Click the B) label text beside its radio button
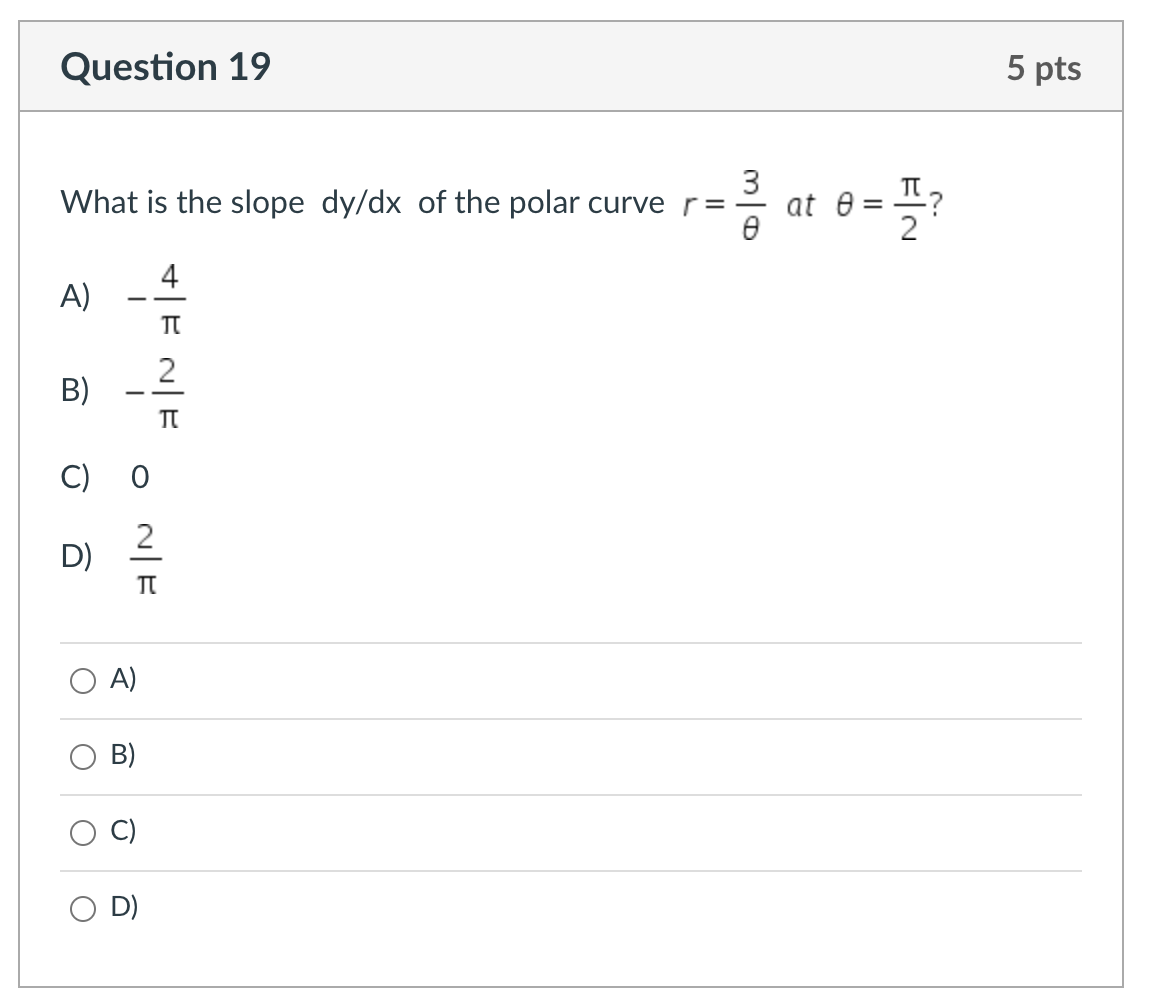 tap(123, 756)
